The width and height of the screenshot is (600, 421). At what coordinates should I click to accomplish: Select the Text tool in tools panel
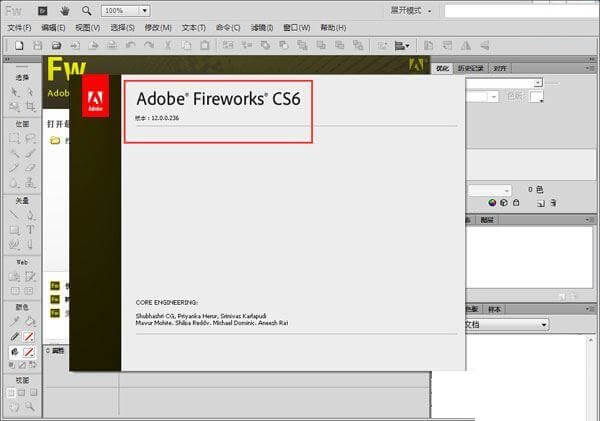point(30,230)
